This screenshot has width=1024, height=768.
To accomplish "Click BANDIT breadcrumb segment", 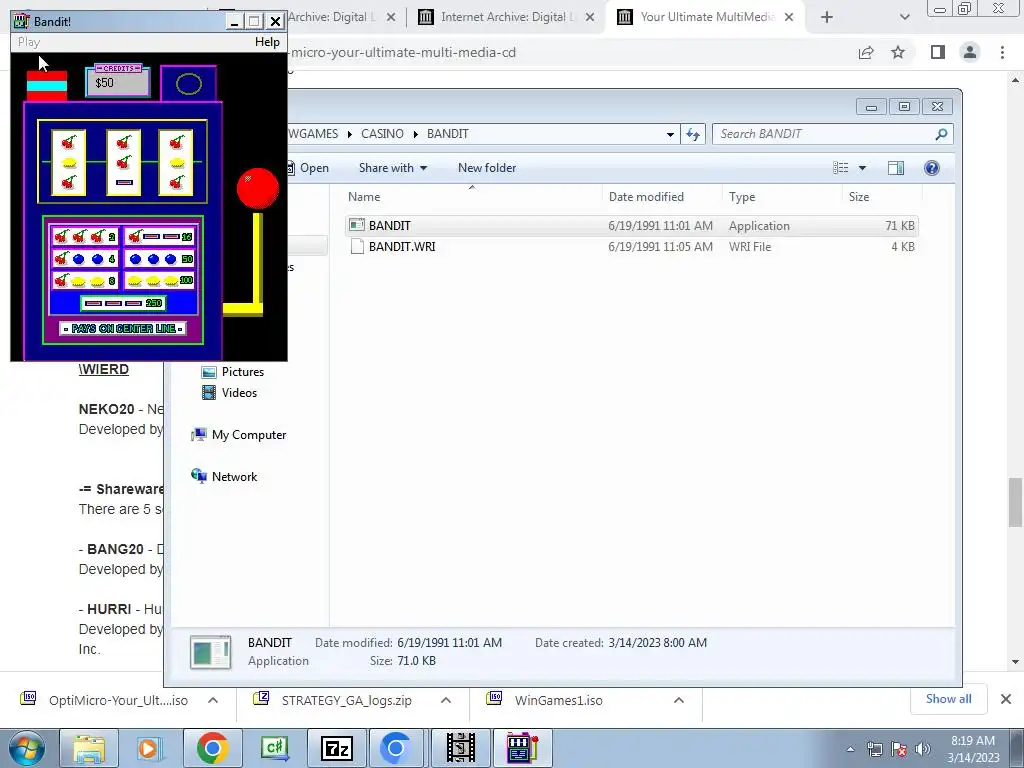I will click(x=448, y=134).
